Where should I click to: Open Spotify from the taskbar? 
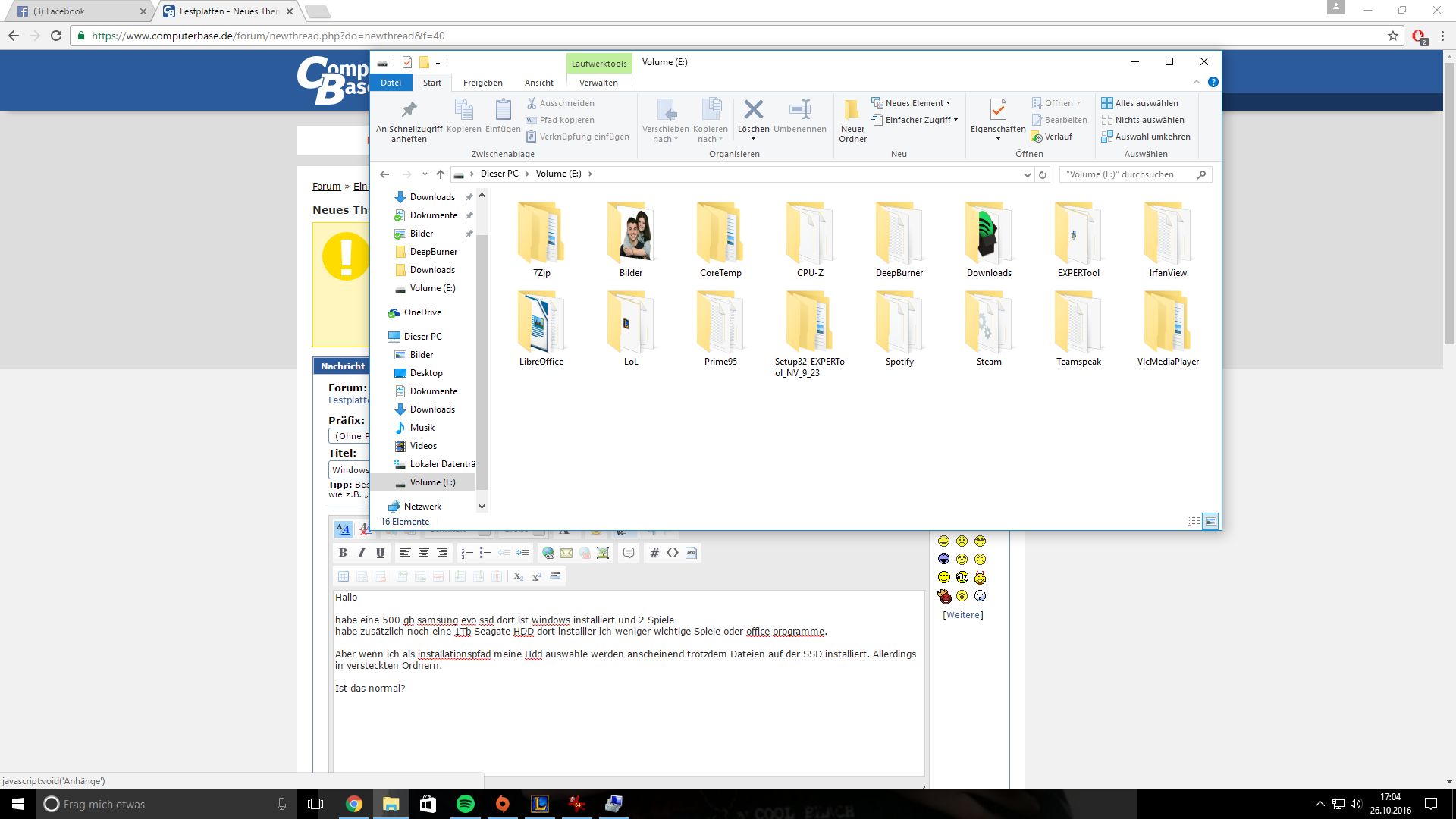point(465,804)
